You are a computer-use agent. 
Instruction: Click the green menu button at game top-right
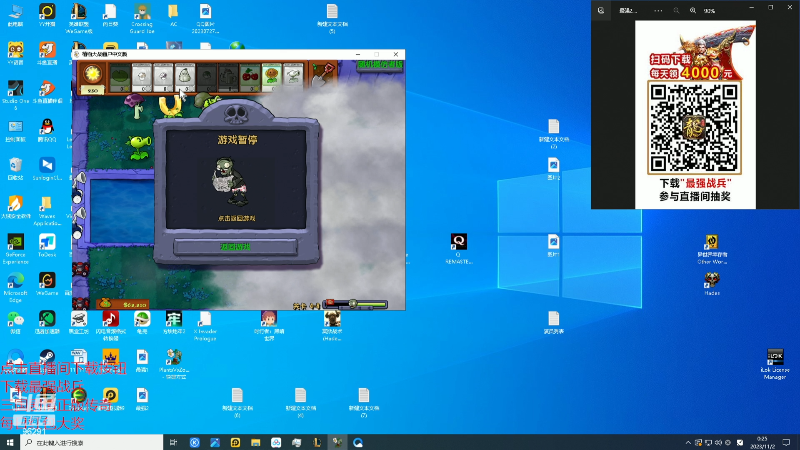(380, 65)
